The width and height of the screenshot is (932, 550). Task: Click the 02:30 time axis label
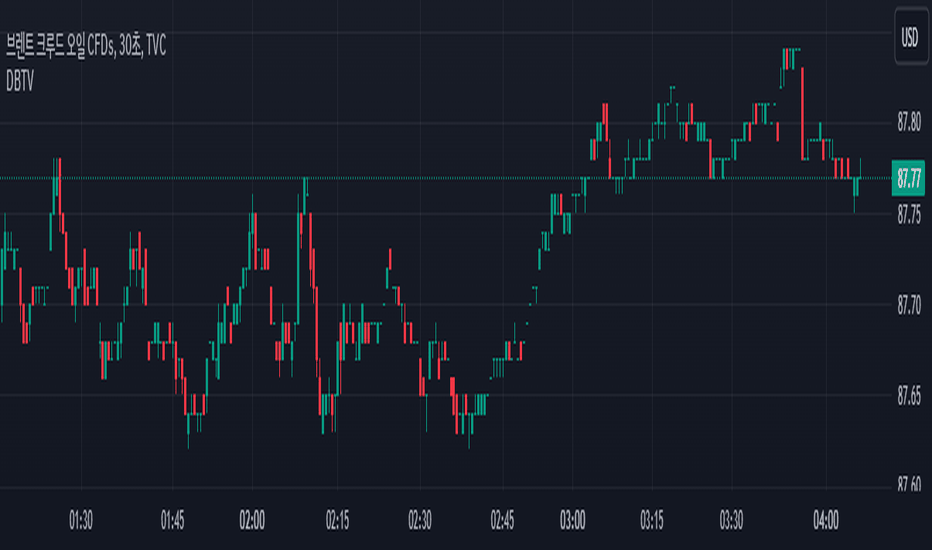(x=420, y=521)
